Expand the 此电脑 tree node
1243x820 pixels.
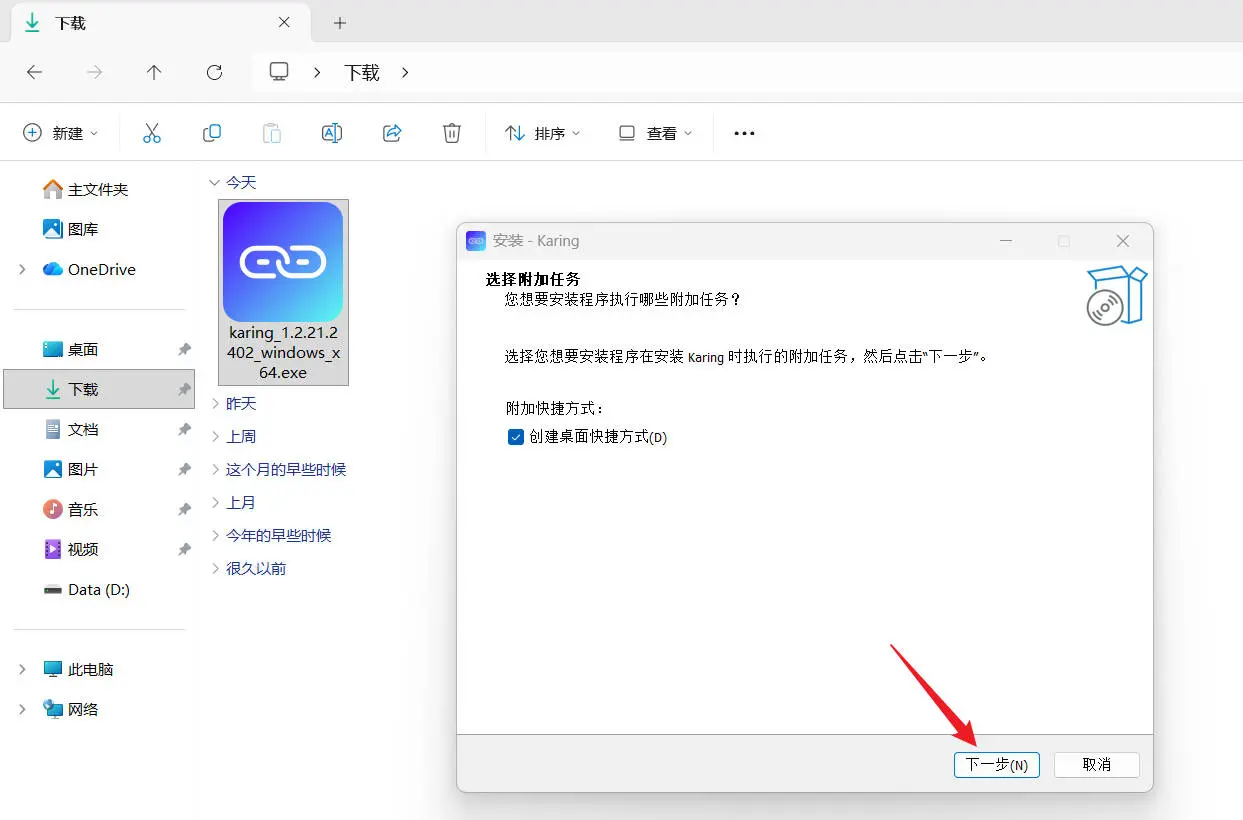click(22, 669)
